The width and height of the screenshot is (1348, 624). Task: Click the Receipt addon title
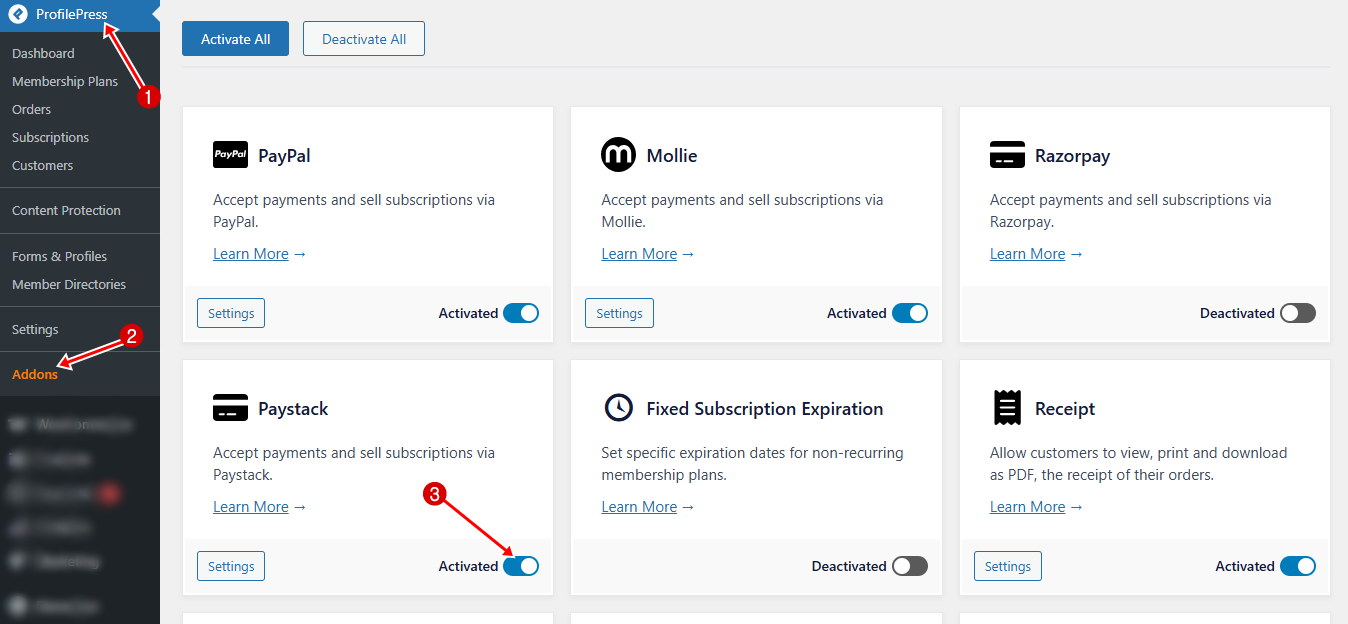click(x=1065, y=409)
